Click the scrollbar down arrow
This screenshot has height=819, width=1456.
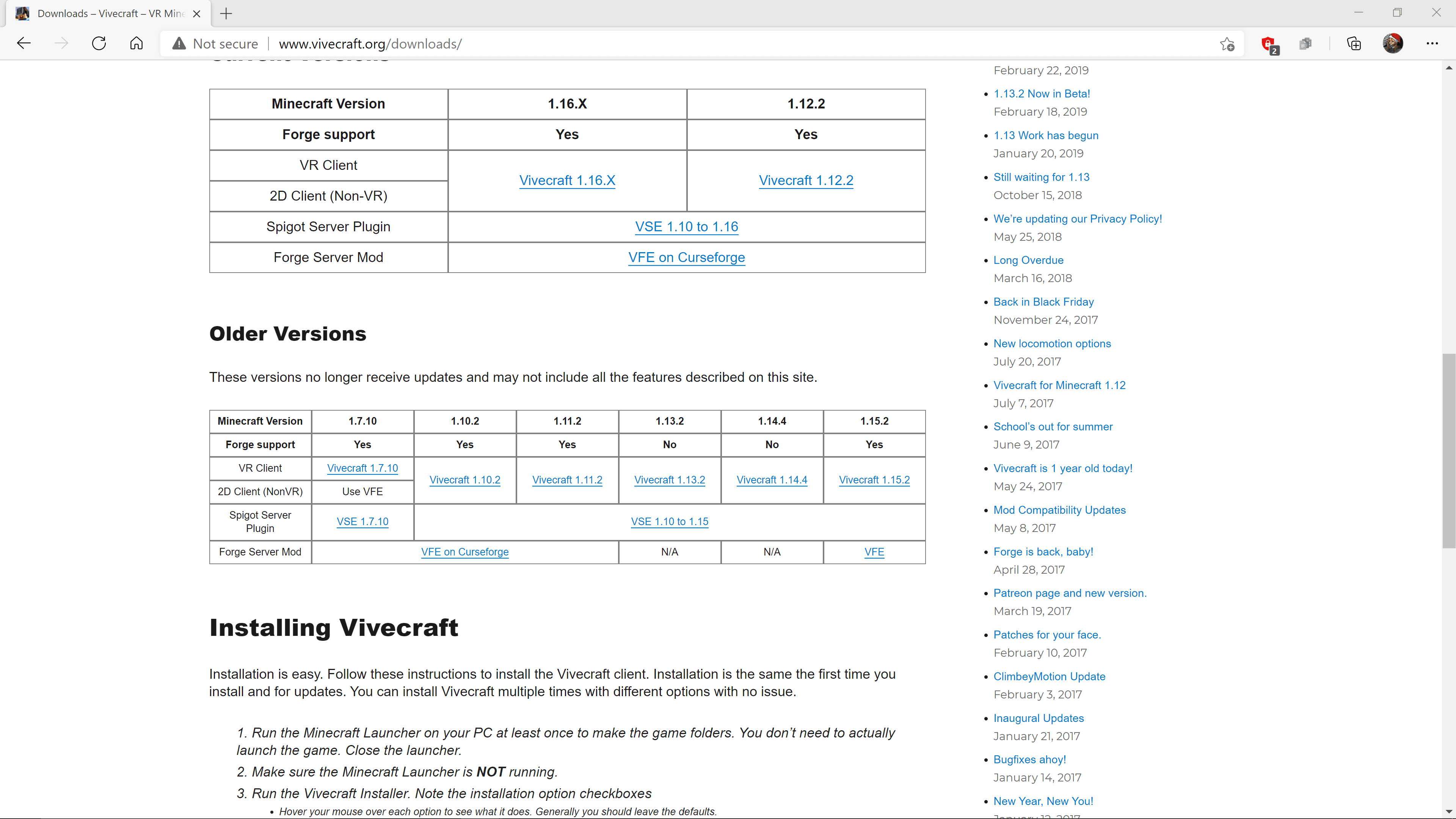tap(1449, 812)
